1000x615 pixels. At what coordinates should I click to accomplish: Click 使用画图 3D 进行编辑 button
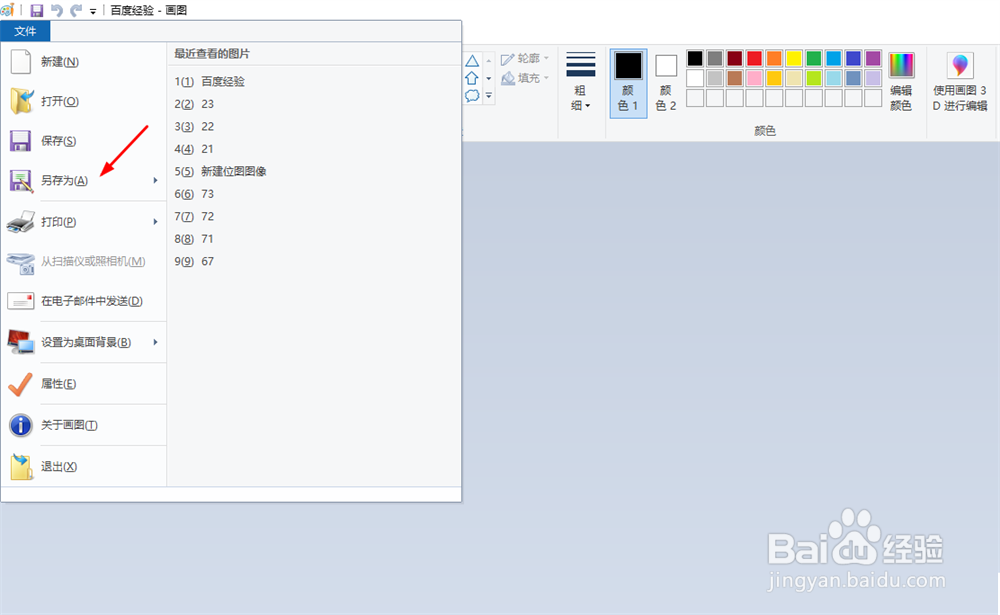tap(960, 83)
